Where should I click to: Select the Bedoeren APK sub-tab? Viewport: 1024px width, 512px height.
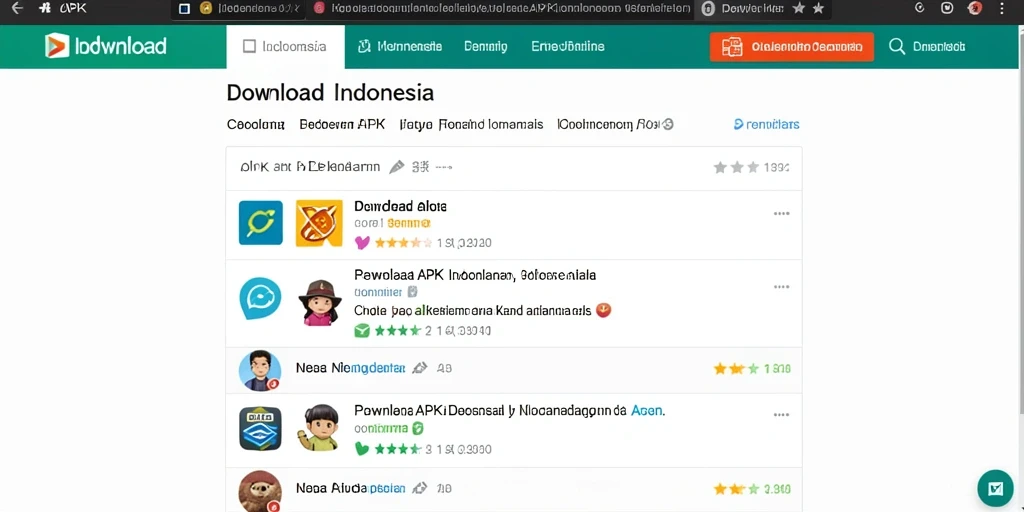pos(342,124)
